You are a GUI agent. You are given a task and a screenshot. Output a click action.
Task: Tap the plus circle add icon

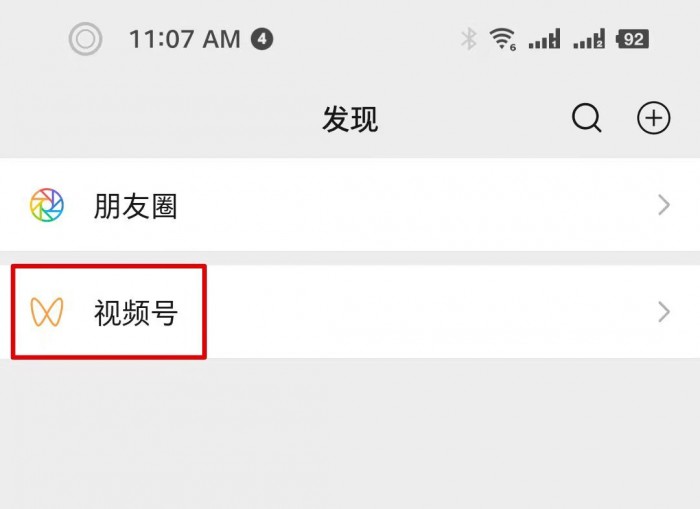(x=654, y=118)
